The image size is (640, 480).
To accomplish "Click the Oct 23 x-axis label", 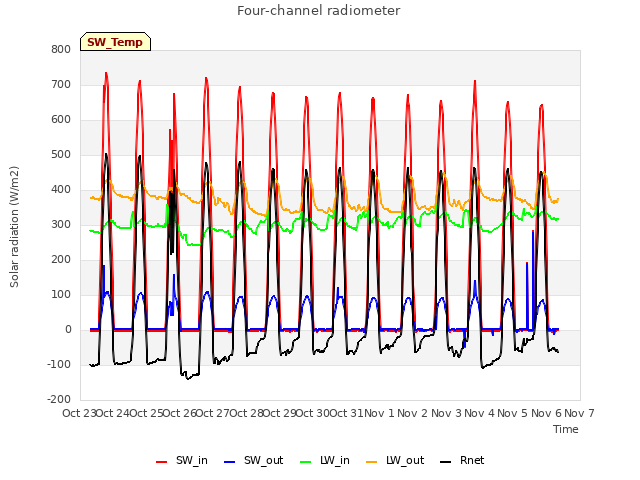I will (x=79, y=413).
